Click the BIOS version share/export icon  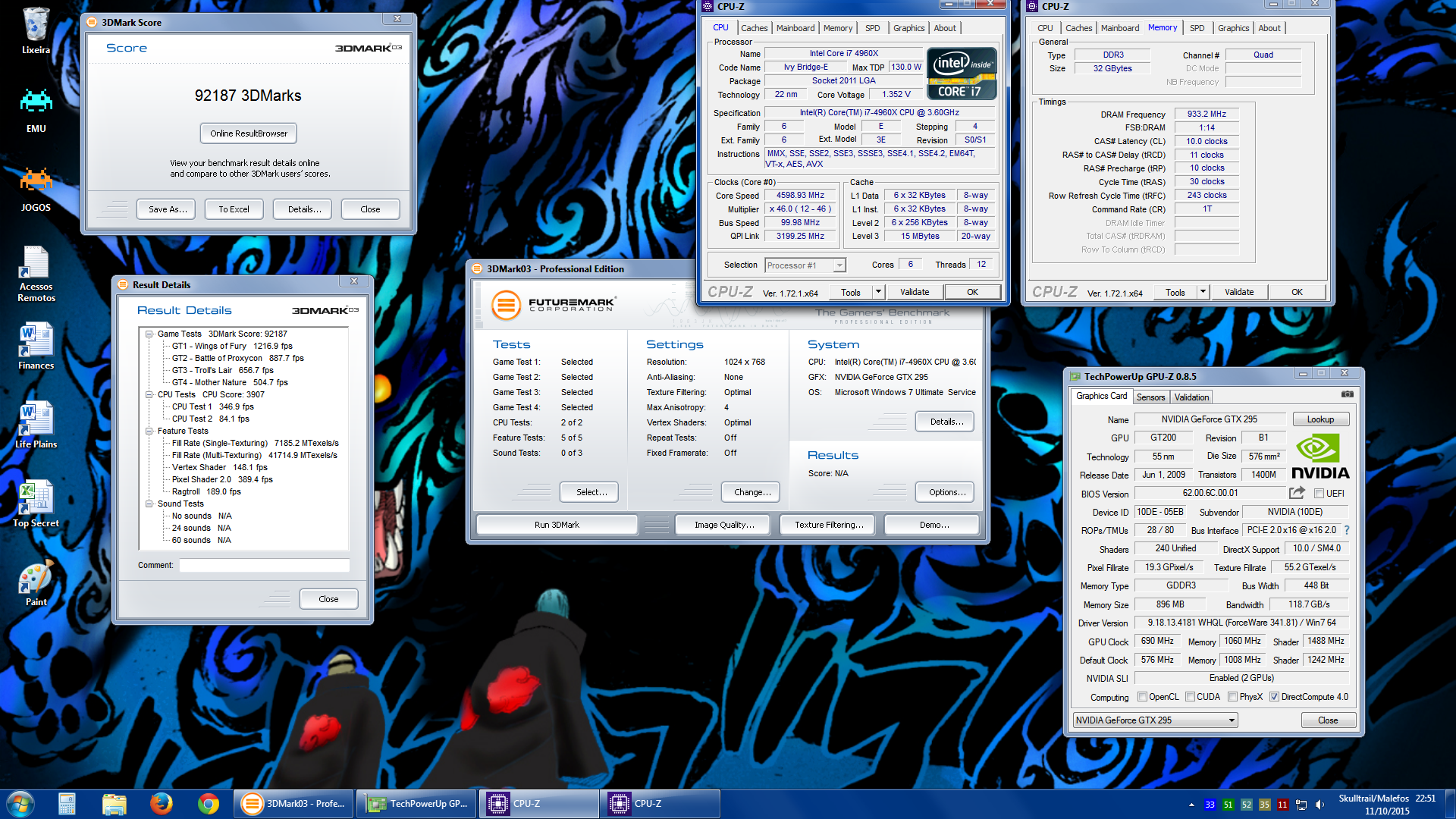click(x=1297, y=493)
